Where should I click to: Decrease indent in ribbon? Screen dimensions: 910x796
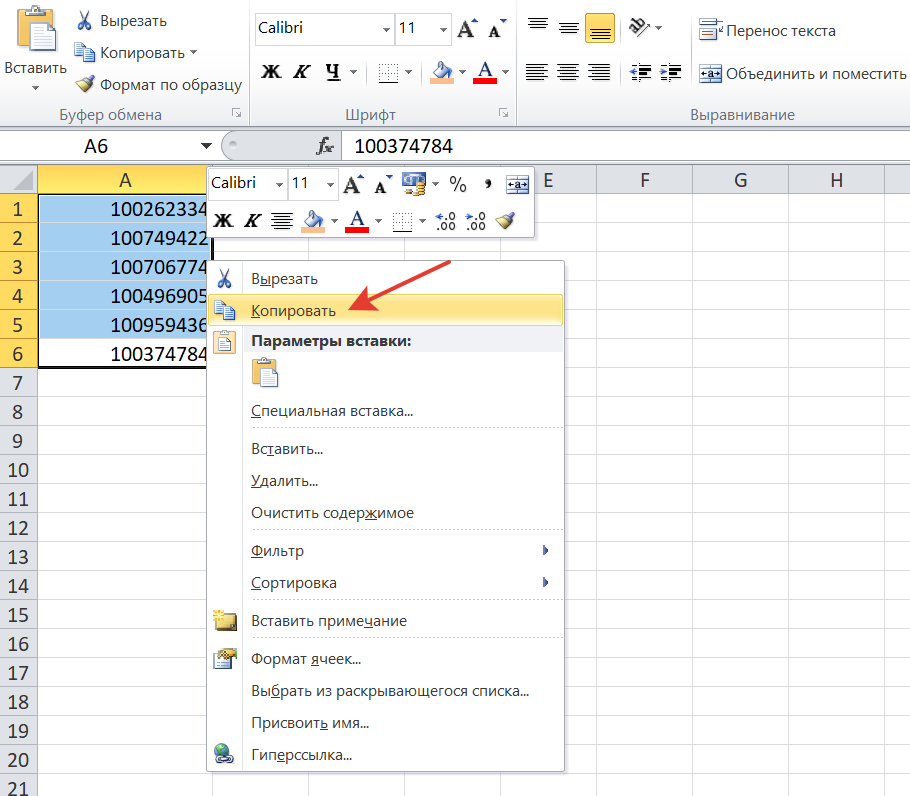tap(641, 73)
